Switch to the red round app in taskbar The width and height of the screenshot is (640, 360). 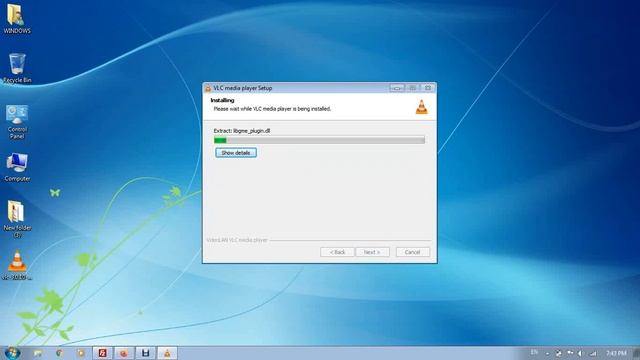(x=124, y=353)
